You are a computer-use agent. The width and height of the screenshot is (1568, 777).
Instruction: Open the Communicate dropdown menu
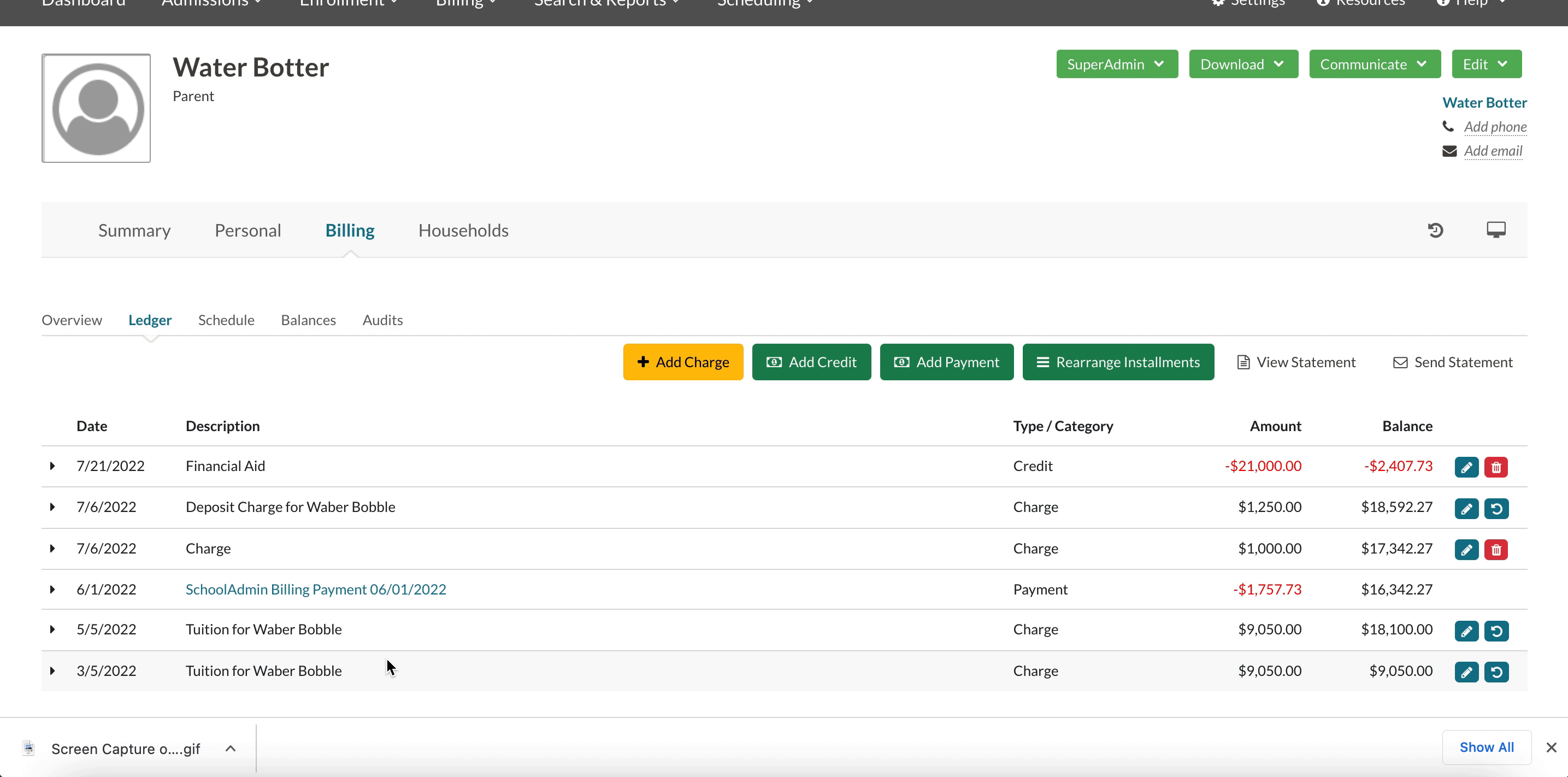(x=1374, y=64)
